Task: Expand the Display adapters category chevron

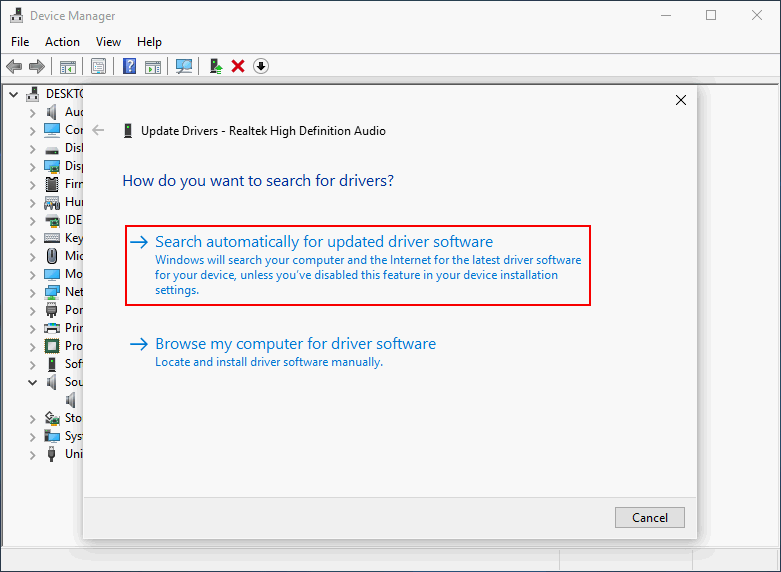Action: (32, 167)
